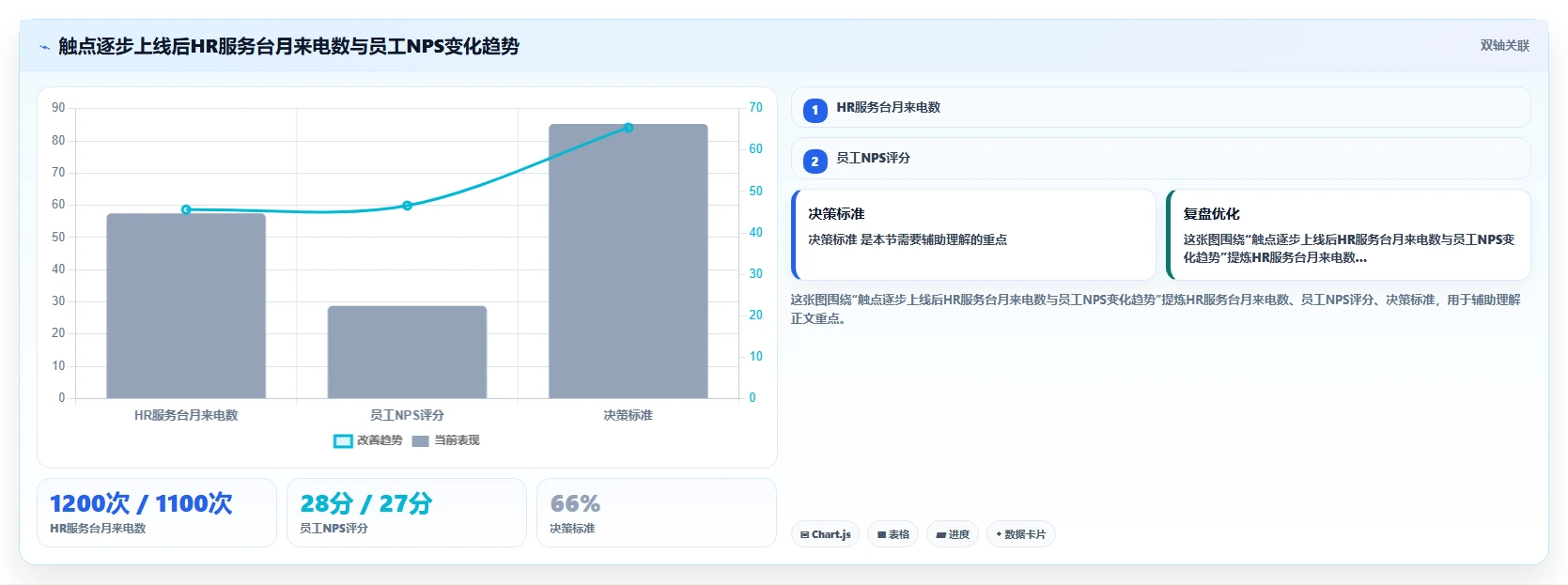Click the x-axis label 决策标准
Viewport: 1568px width, 585px height.
629,415
